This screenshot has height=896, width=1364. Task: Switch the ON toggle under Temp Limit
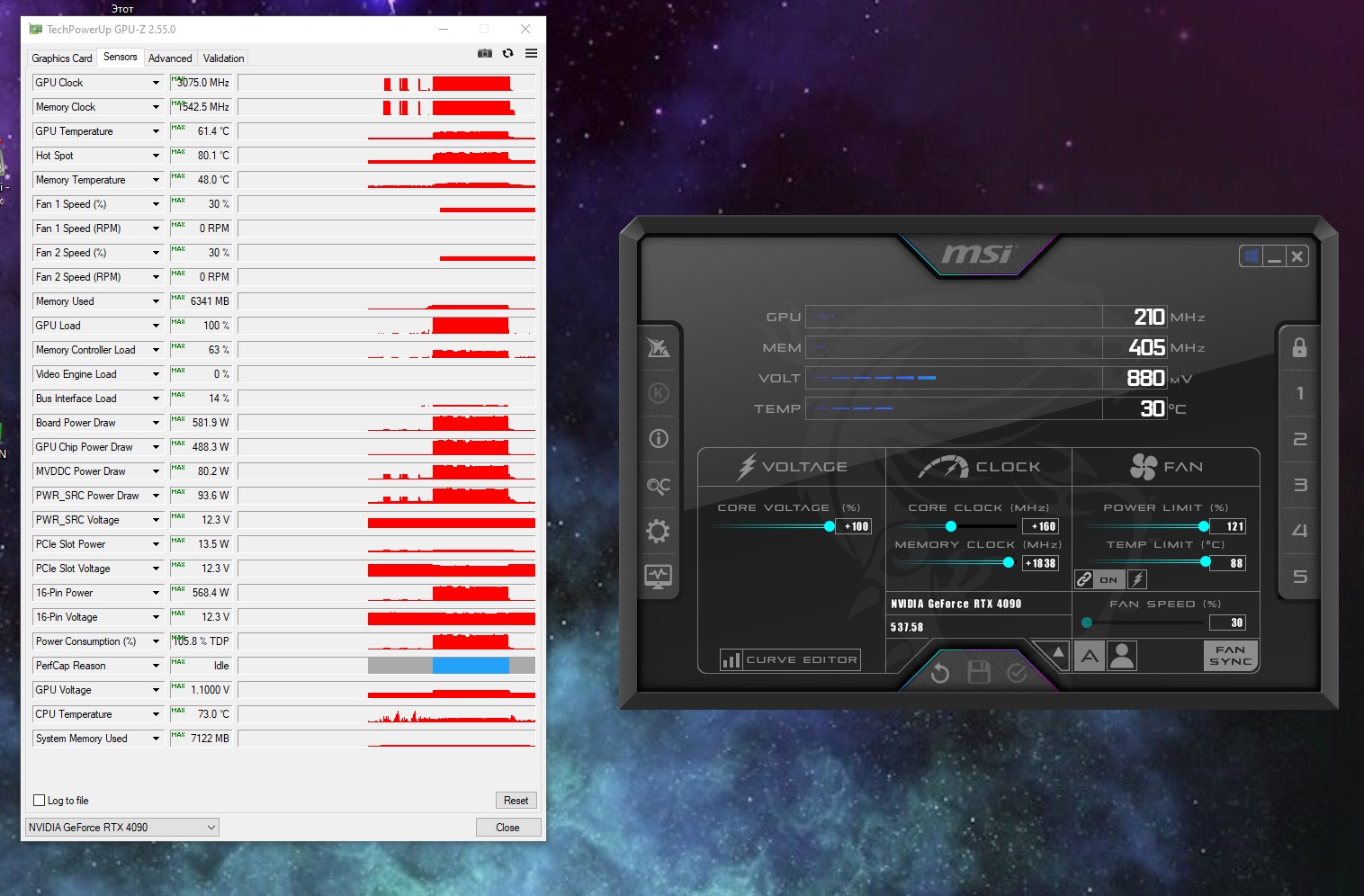pos(1108,579)
